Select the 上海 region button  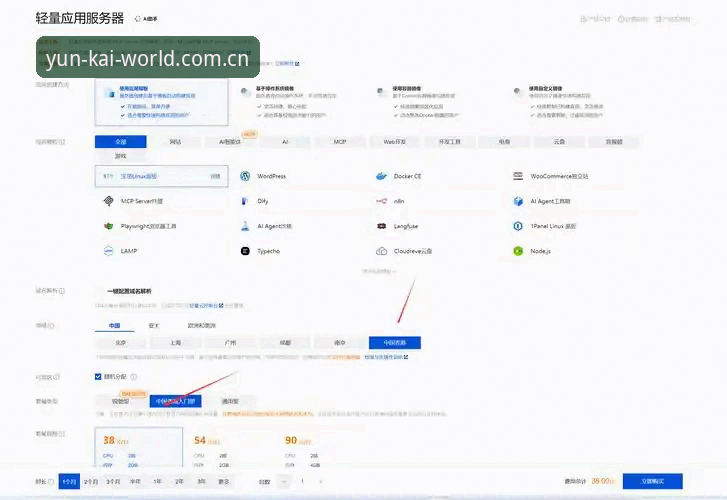point(175,343)
